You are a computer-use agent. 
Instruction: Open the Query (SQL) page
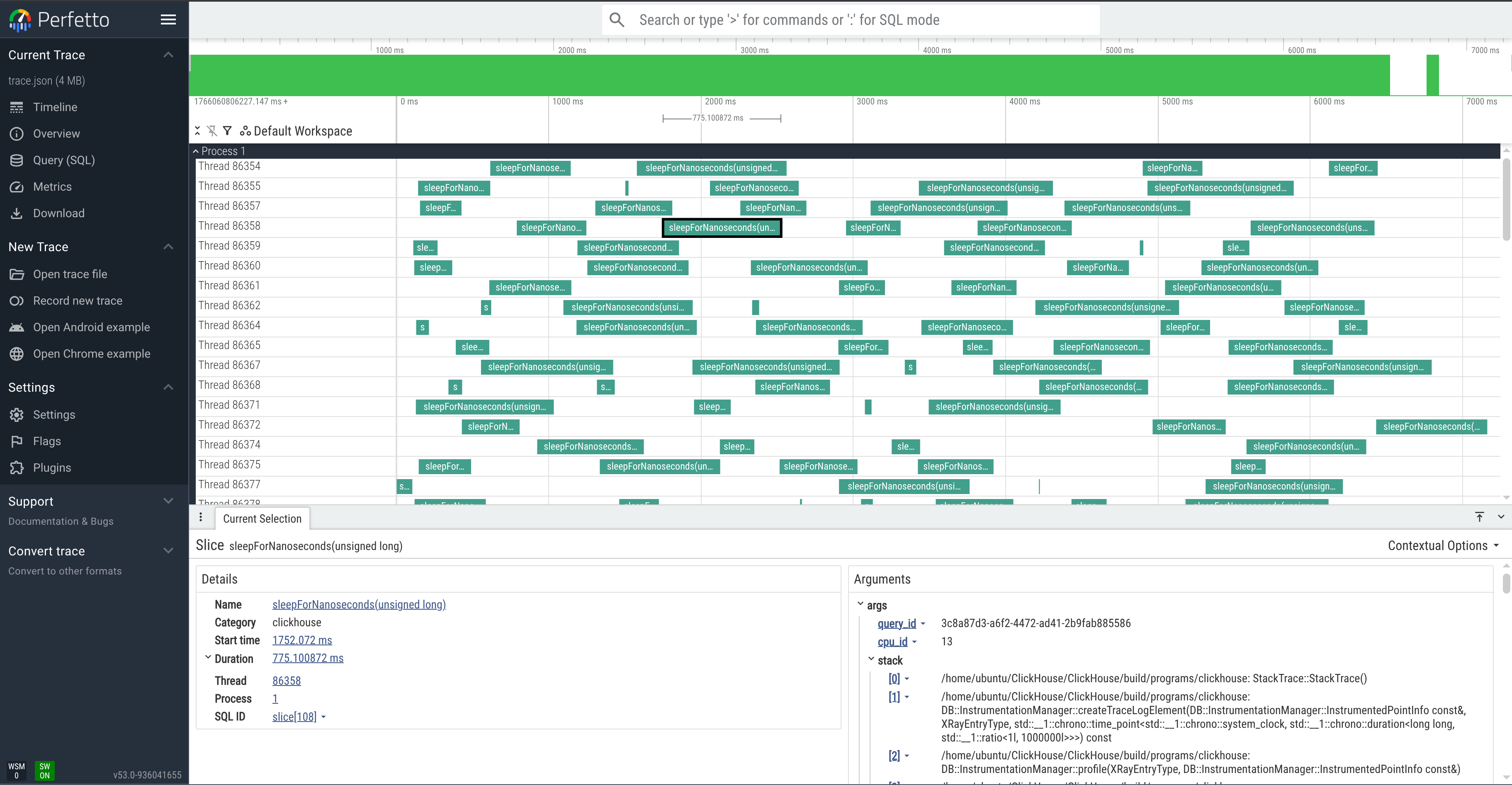tap(63, 160)
